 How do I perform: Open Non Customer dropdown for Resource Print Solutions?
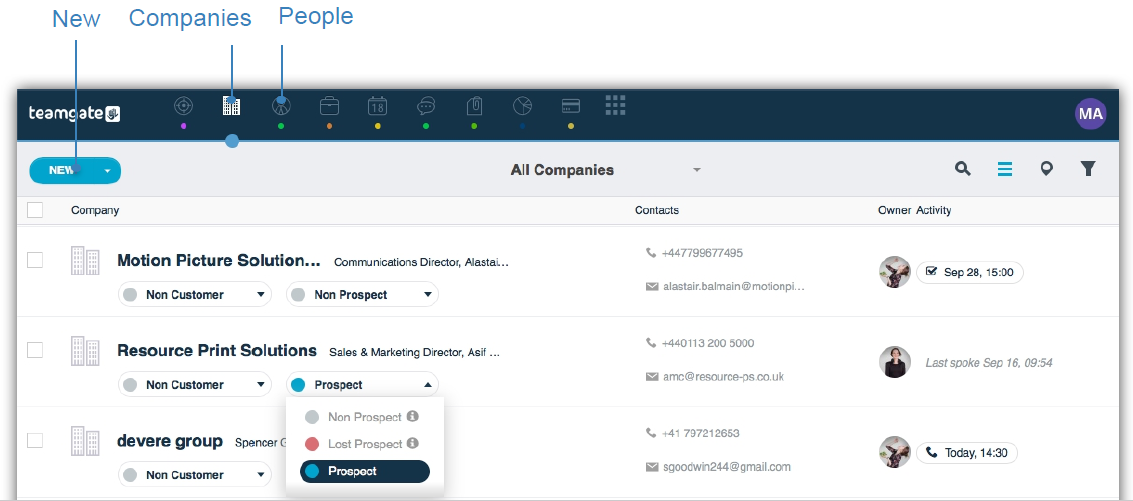(195, 385)
